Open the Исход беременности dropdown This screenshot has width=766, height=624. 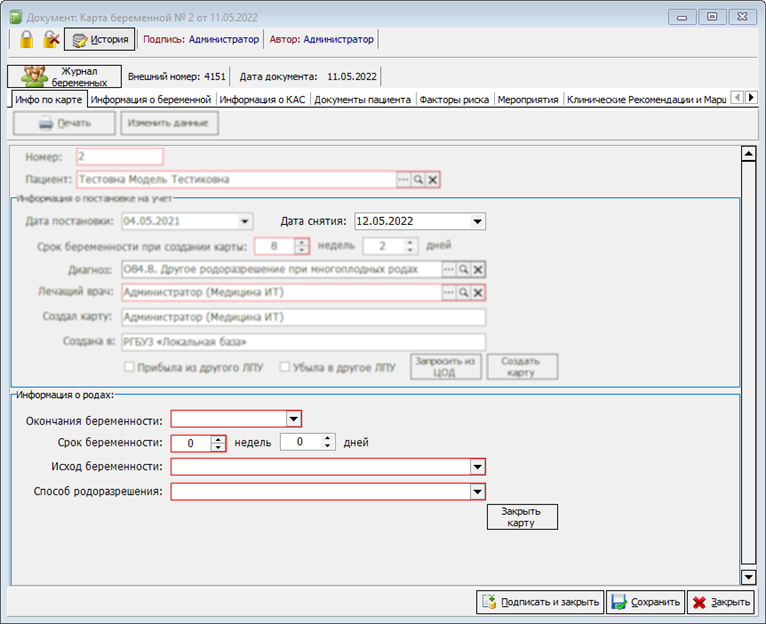tap(477, 467)
